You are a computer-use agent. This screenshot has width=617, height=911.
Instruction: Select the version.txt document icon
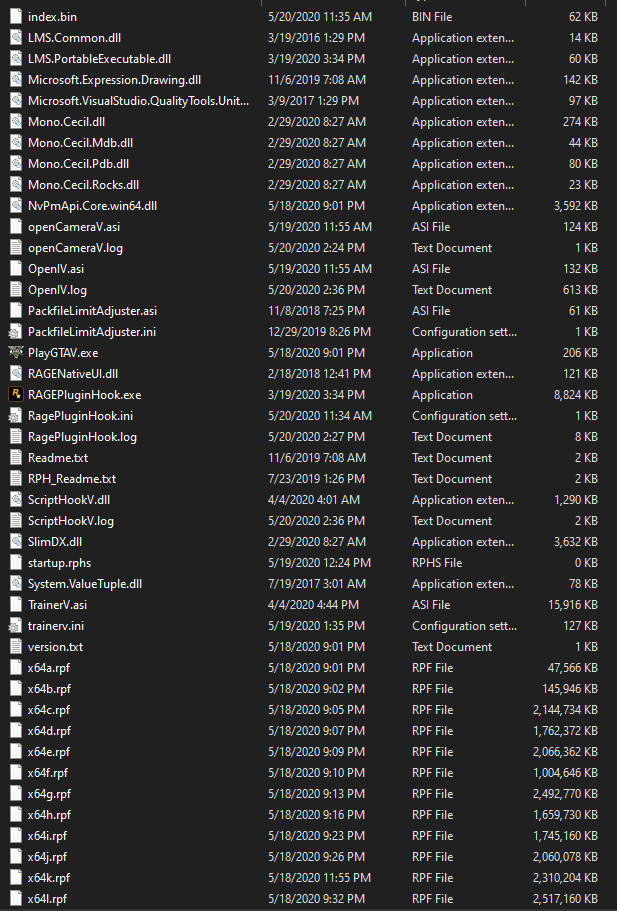[16, 647]
